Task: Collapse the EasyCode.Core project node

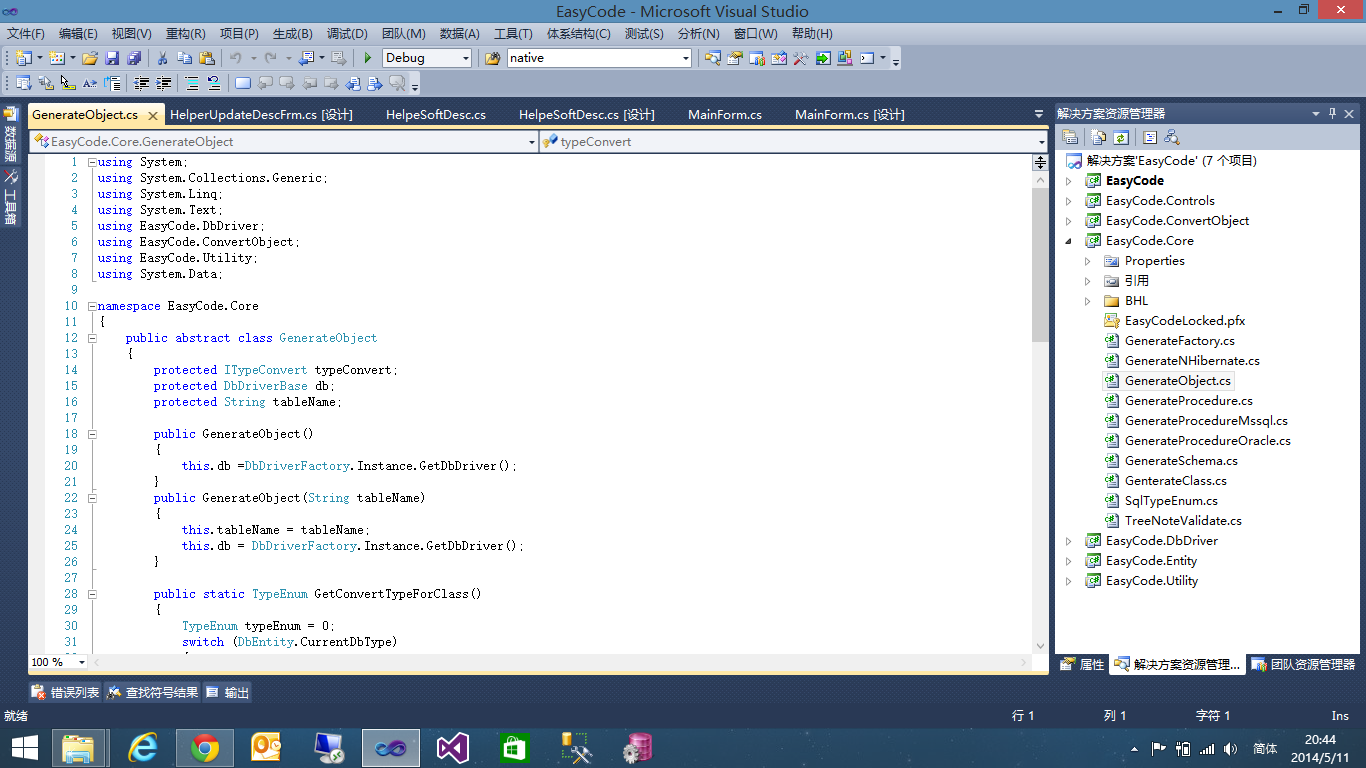Action: click(x=1068, y=241)
